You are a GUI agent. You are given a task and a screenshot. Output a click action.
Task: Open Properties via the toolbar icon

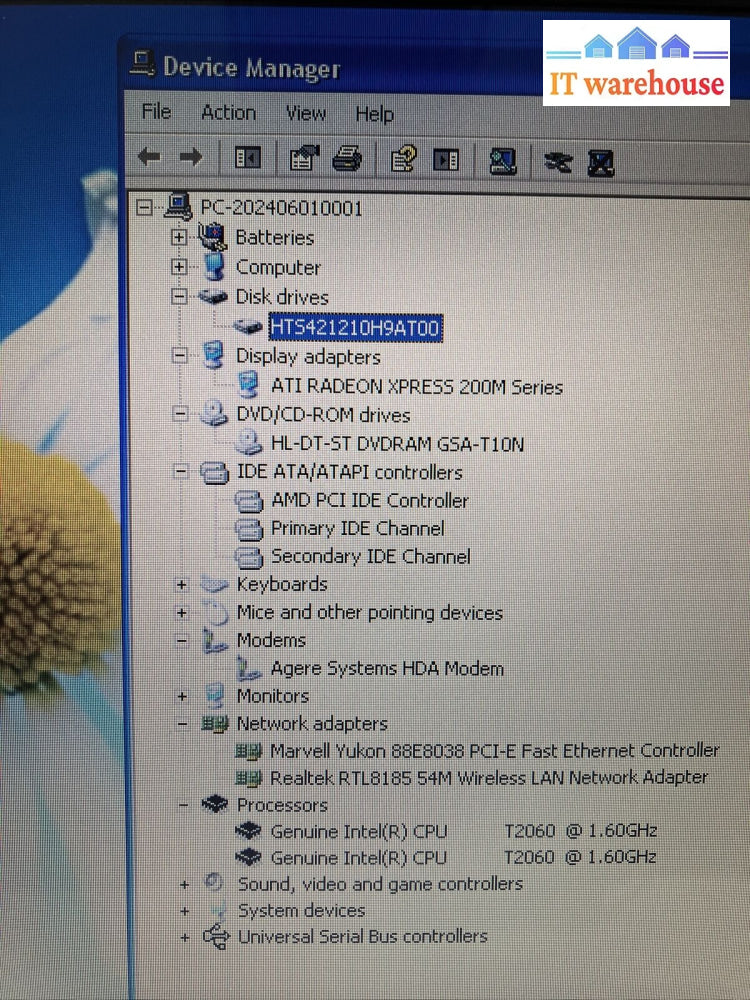point(304,158)
